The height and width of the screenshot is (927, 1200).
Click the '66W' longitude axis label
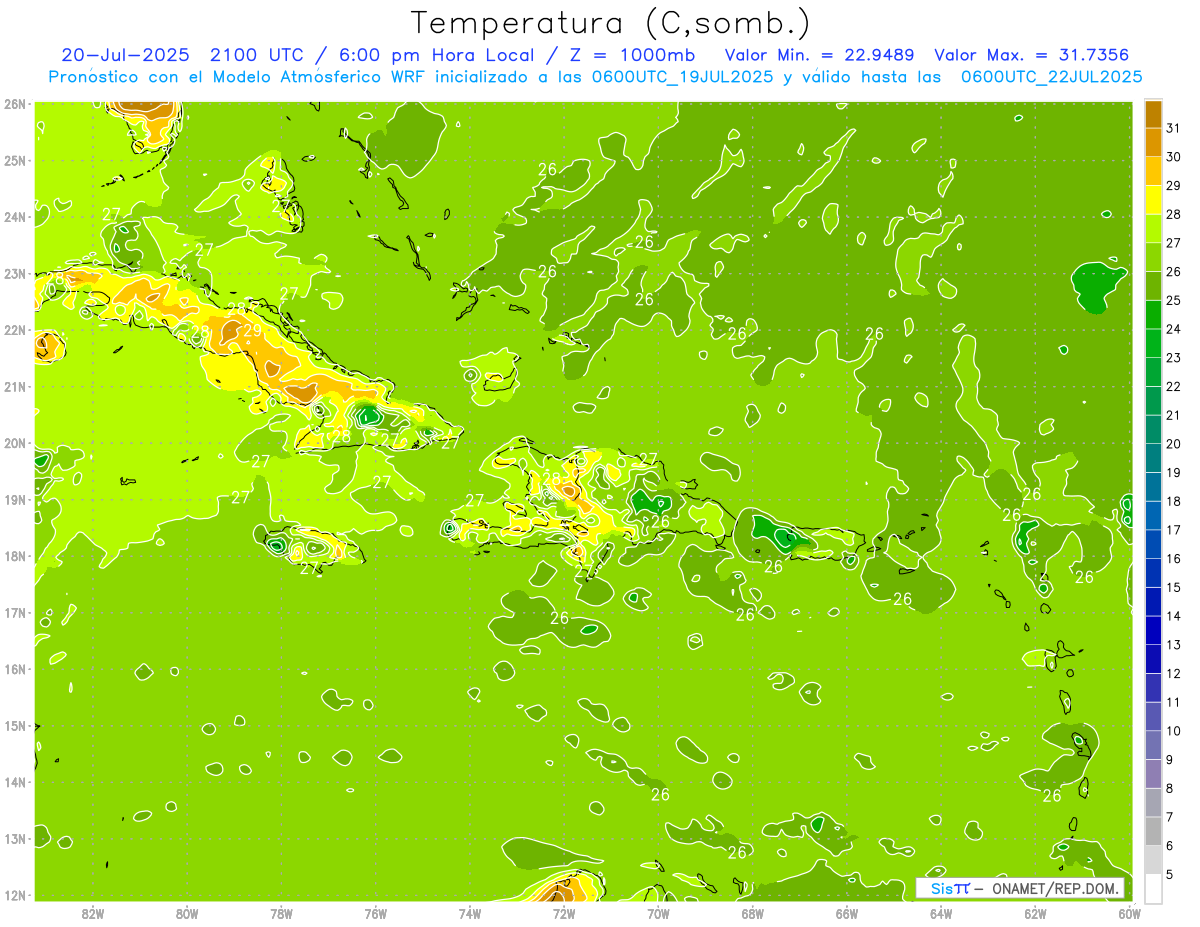[846, 913]
